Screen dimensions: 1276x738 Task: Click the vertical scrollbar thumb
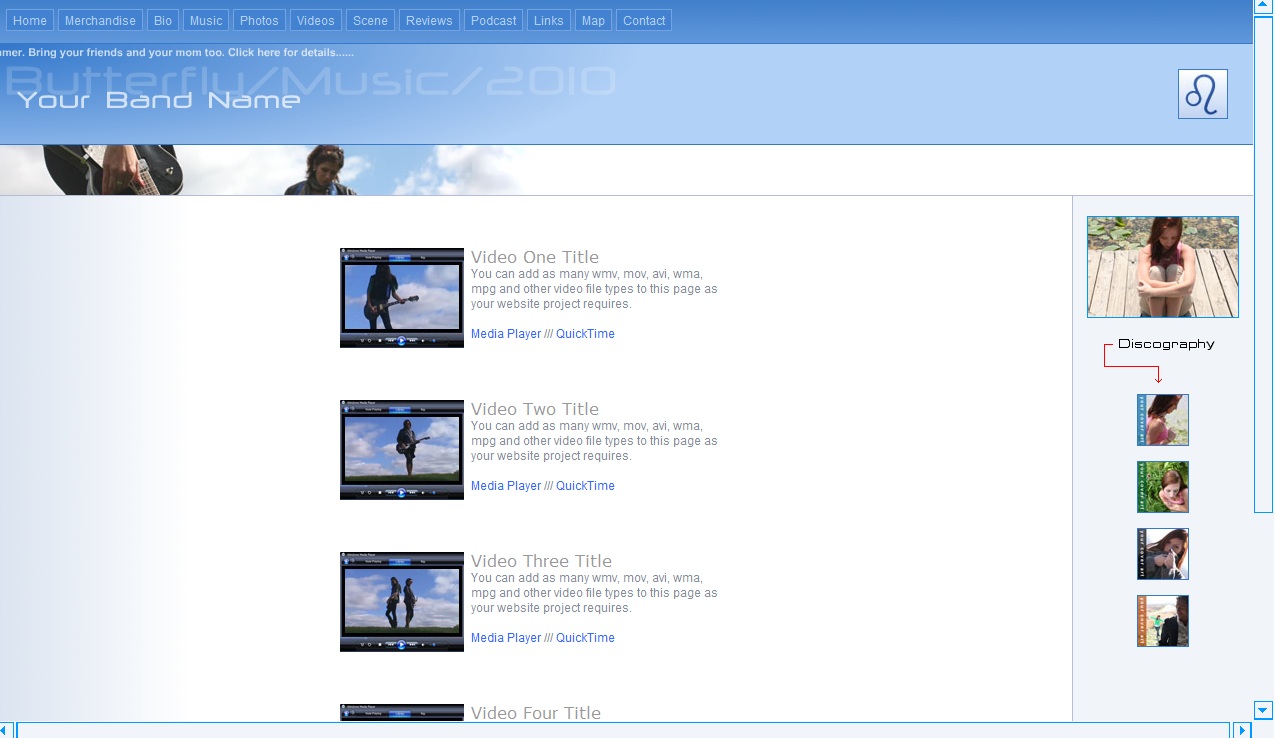[x=1264, y=265]
